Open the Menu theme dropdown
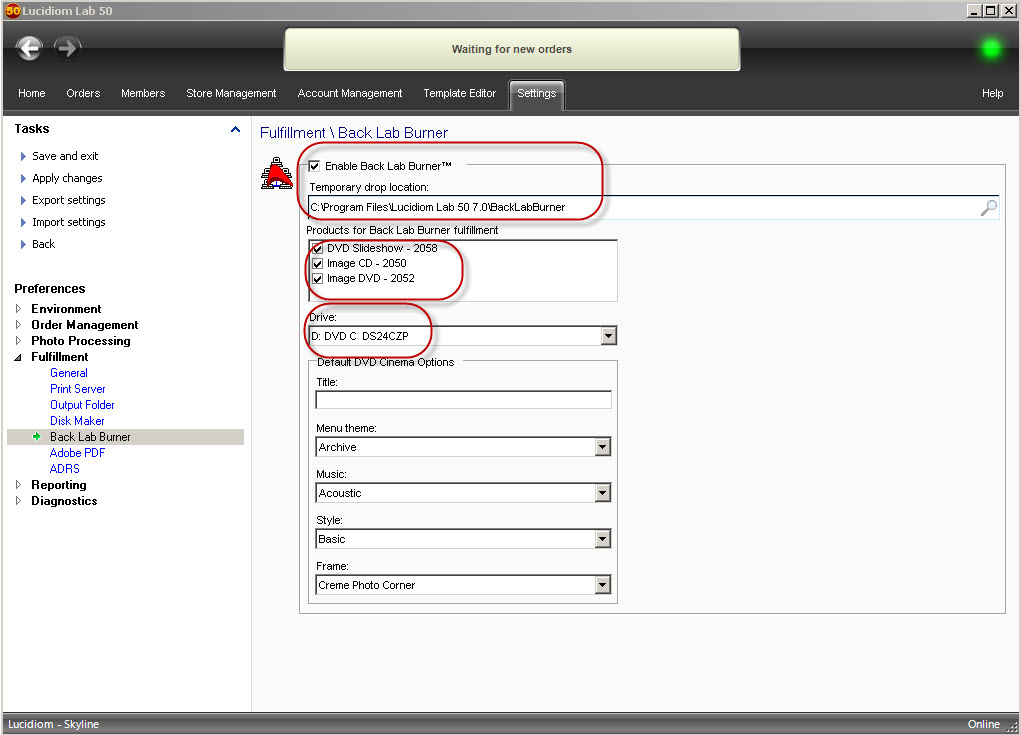This screenshot has height=735, width=1021. (x=602, y=447)
